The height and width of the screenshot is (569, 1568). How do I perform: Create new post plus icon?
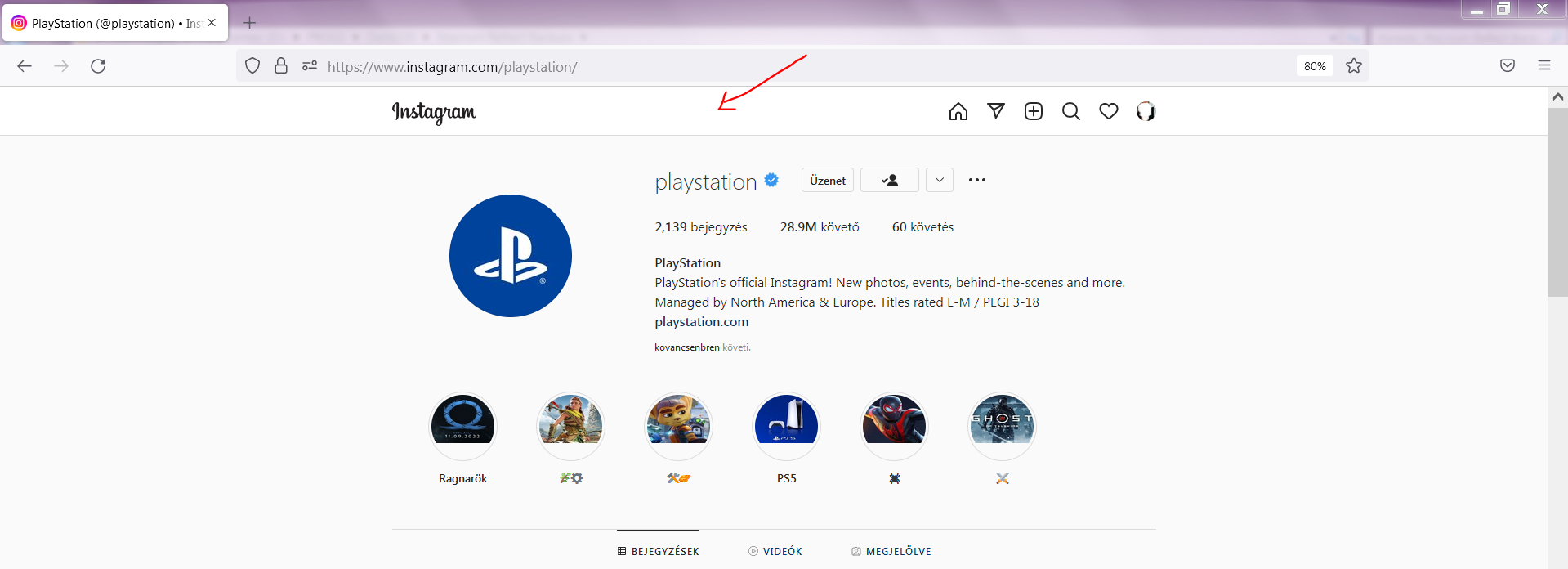click(x=1034, y=111)
